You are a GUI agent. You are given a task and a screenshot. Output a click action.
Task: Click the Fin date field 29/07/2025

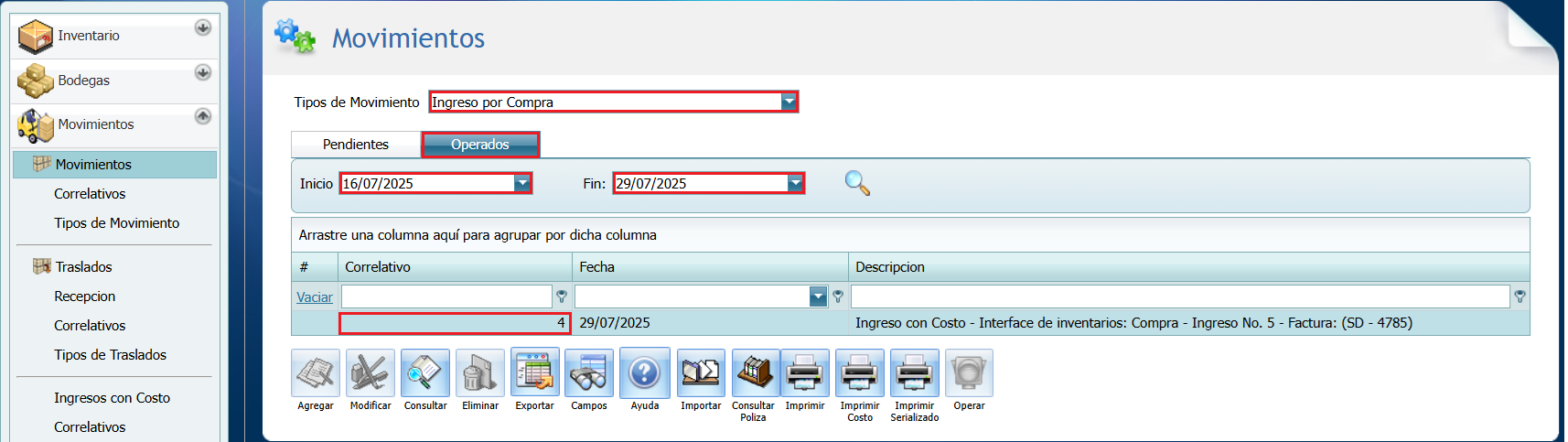pyautogui.click(x=702, y=183)
